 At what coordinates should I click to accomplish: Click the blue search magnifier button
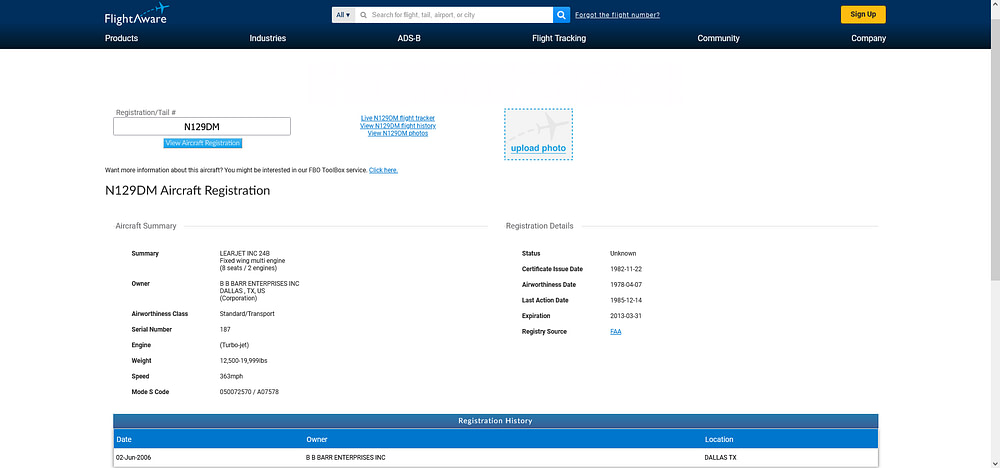[x=561, y=15]
